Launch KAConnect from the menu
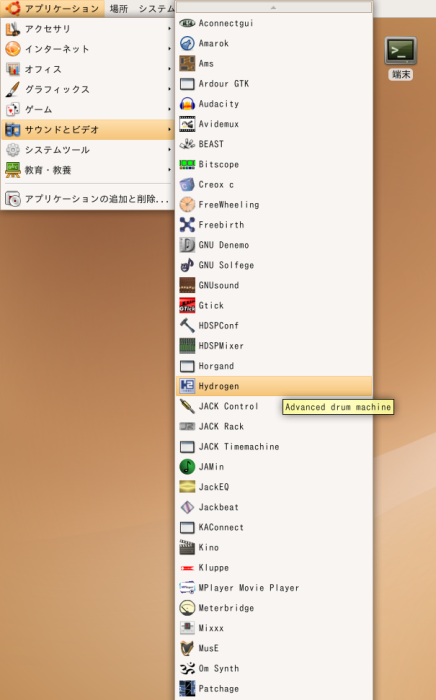This screenshot has width=436, height=700. (274, 527)
